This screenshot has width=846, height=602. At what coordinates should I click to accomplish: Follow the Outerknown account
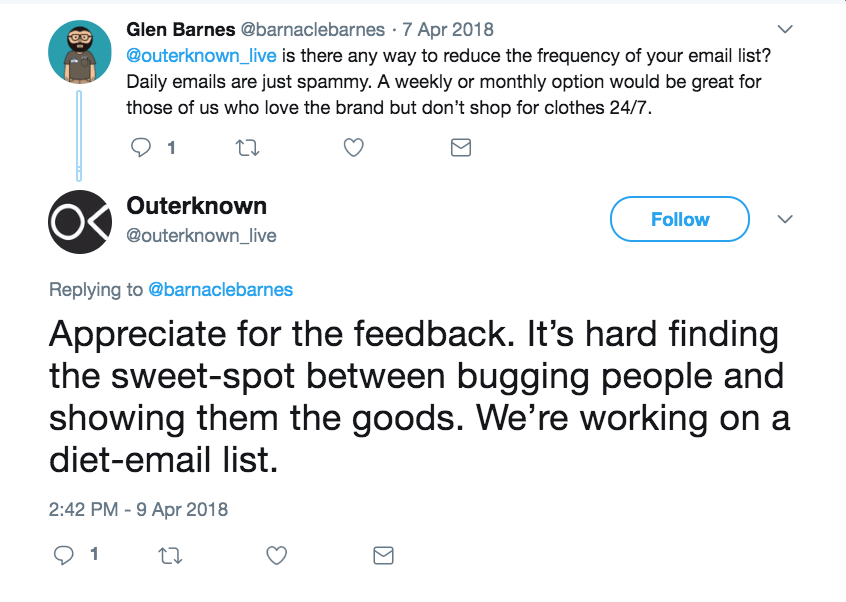(679, 219)
